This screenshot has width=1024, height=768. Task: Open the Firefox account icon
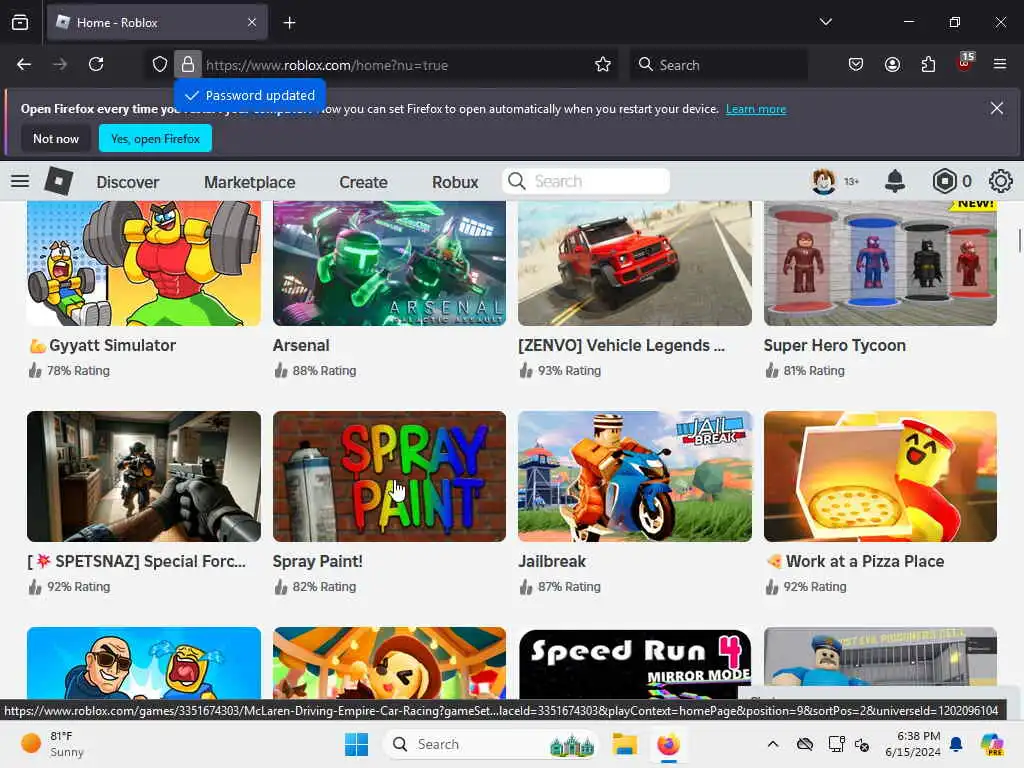(892, 64)
